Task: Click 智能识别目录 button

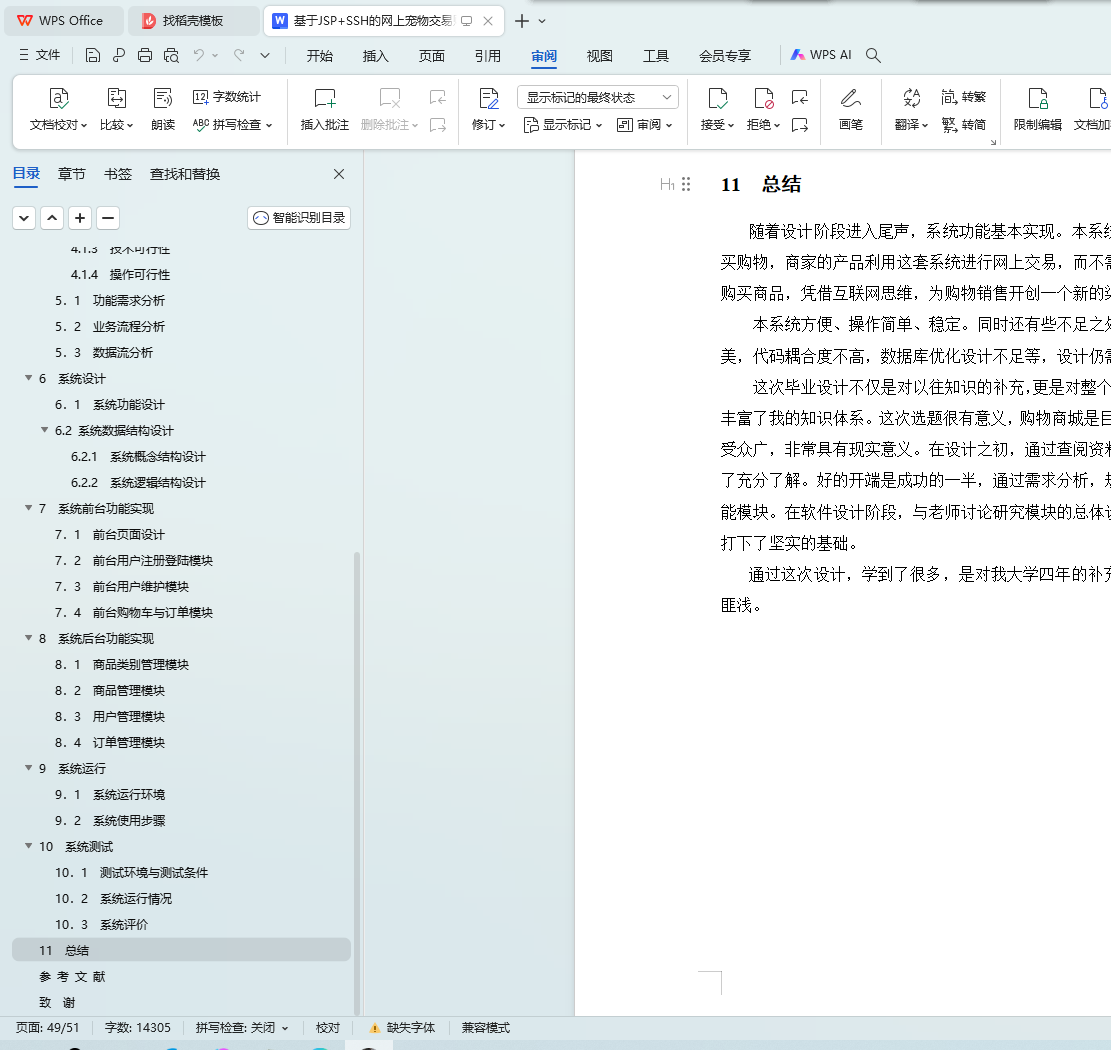Action: pos(299,218)
